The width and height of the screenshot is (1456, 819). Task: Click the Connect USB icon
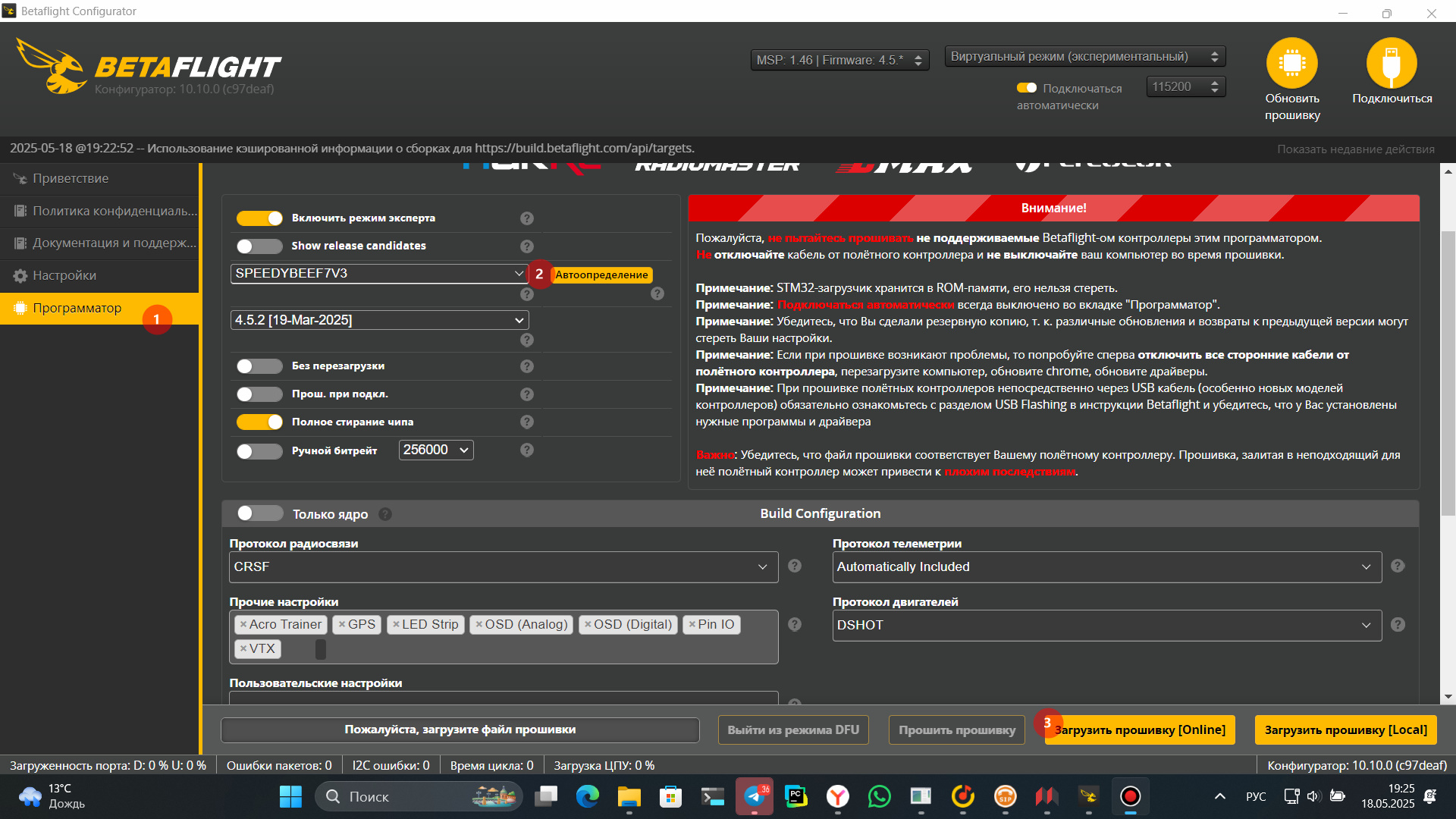[1392, 64]
